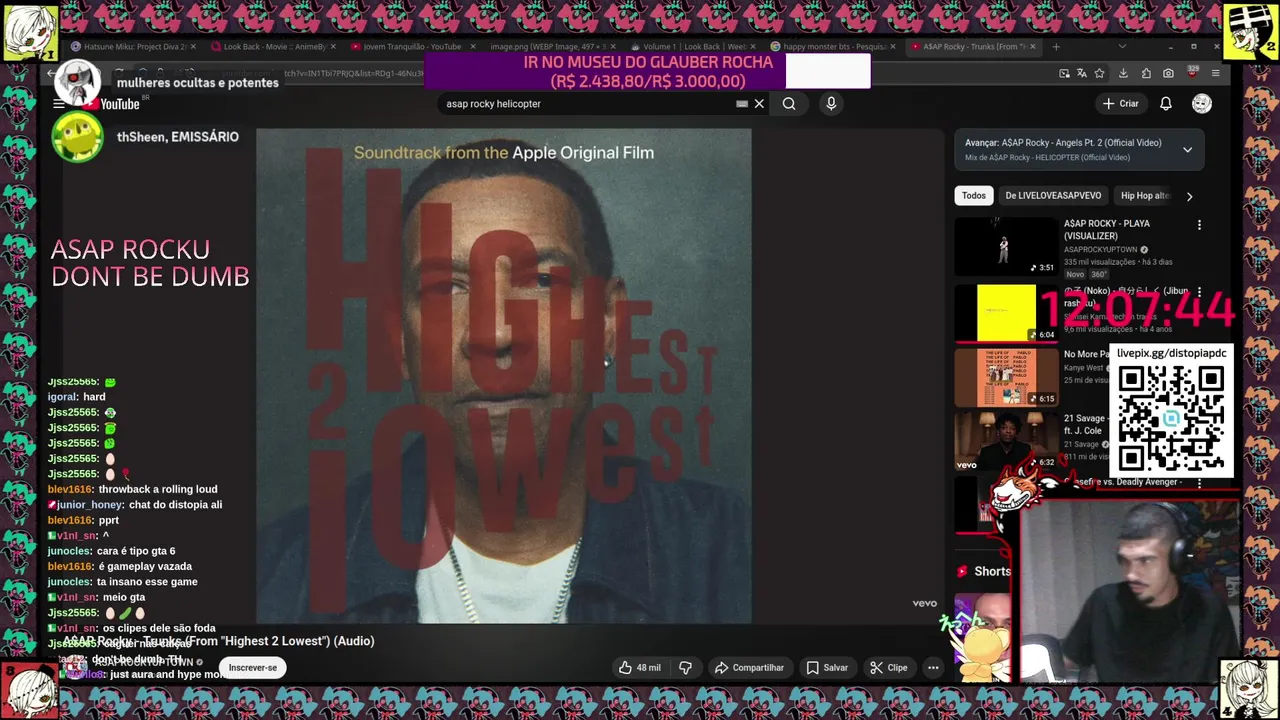1280x720 pixels.
Task: Open new browser tab with plus icon
Action: 1055,46
